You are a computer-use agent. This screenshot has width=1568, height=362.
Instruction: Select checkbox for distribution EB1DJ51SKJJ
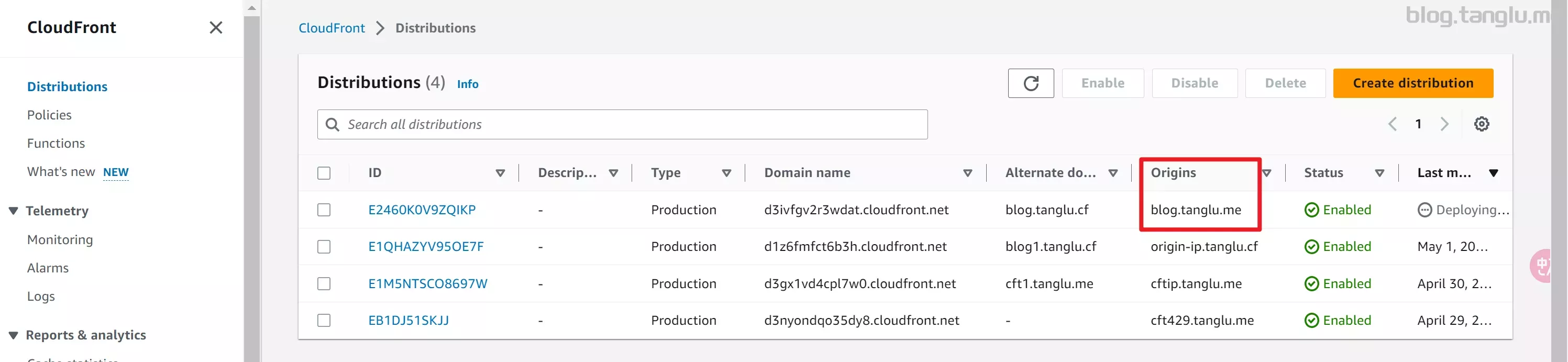pos(324,321)
